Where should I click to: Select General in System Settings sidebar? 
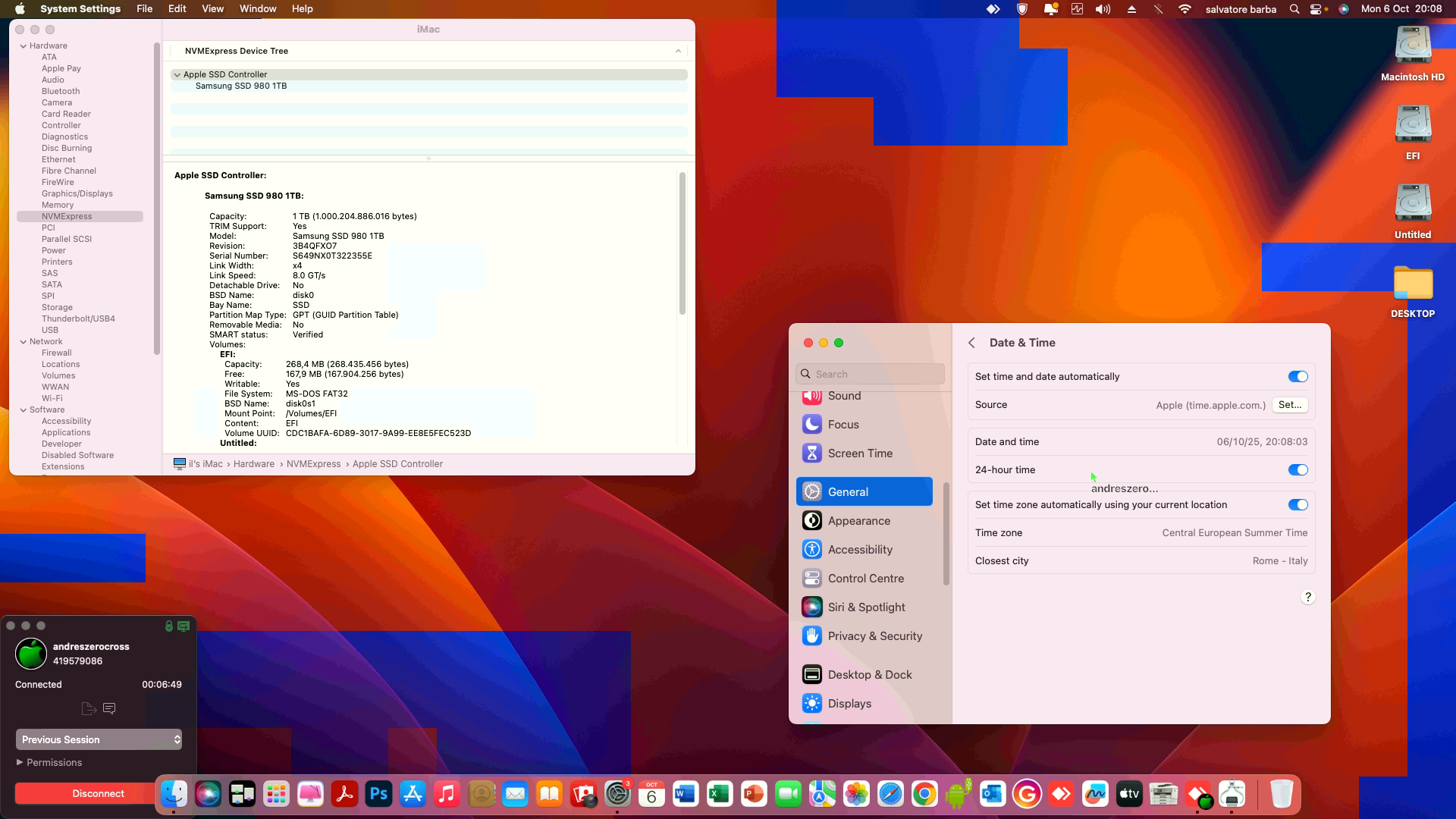pos(864,491)
